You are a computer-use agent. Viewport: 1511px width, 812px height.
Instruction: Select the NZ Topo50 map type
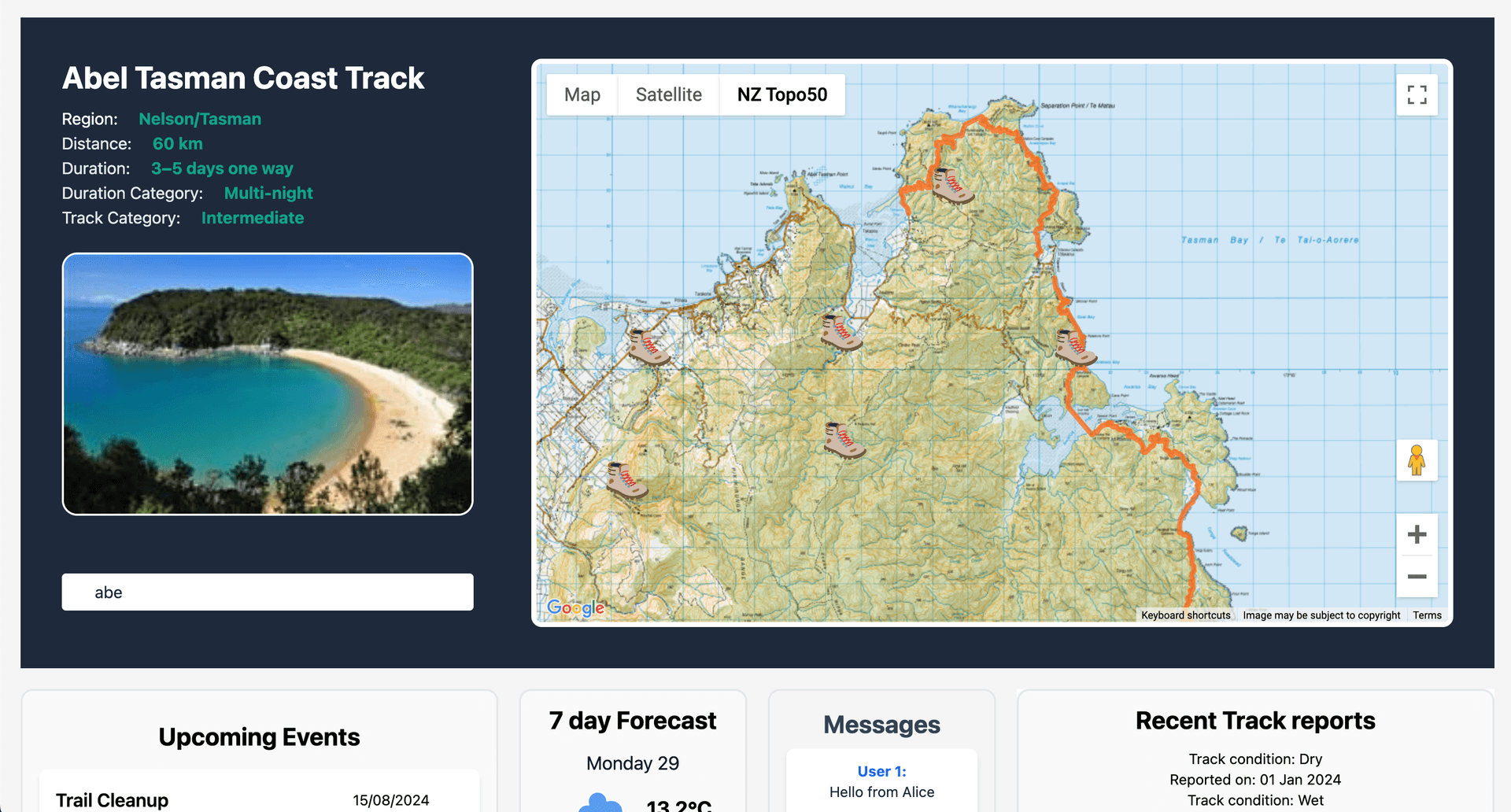782,95
